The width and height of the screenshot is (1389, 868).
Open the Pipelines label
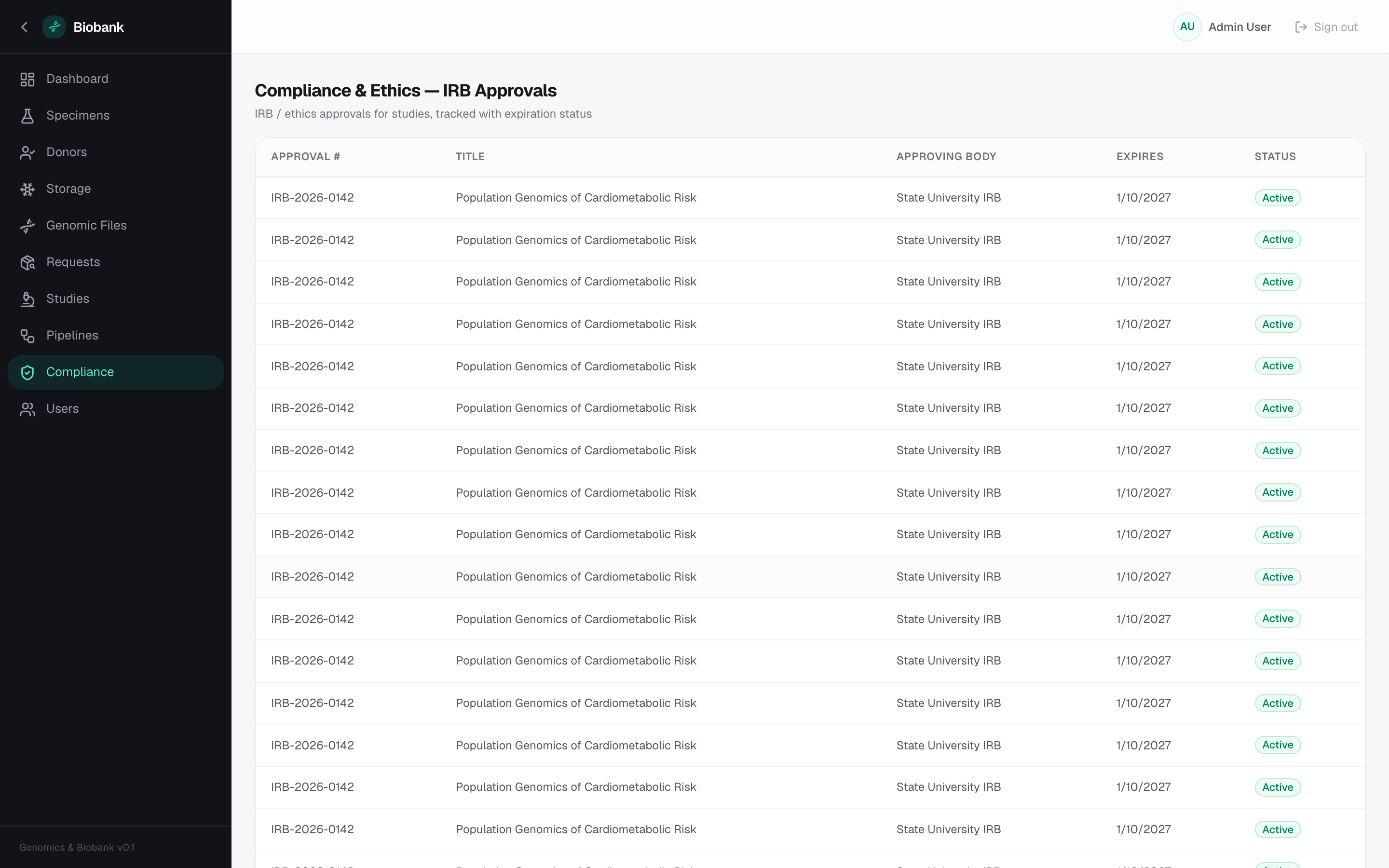pyautogui.click(x=72, y=335)
